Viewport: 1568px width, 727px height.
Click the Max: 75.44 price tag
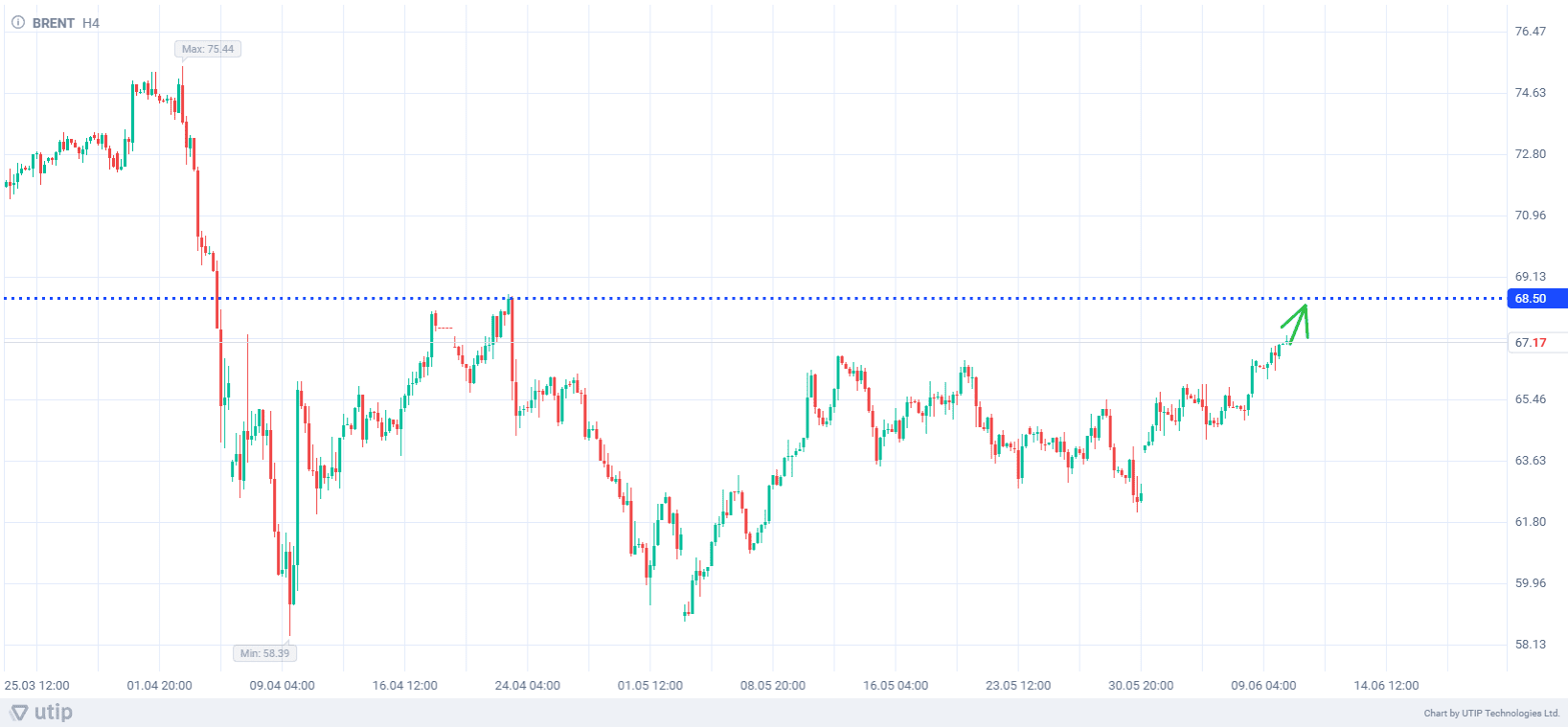208,49
